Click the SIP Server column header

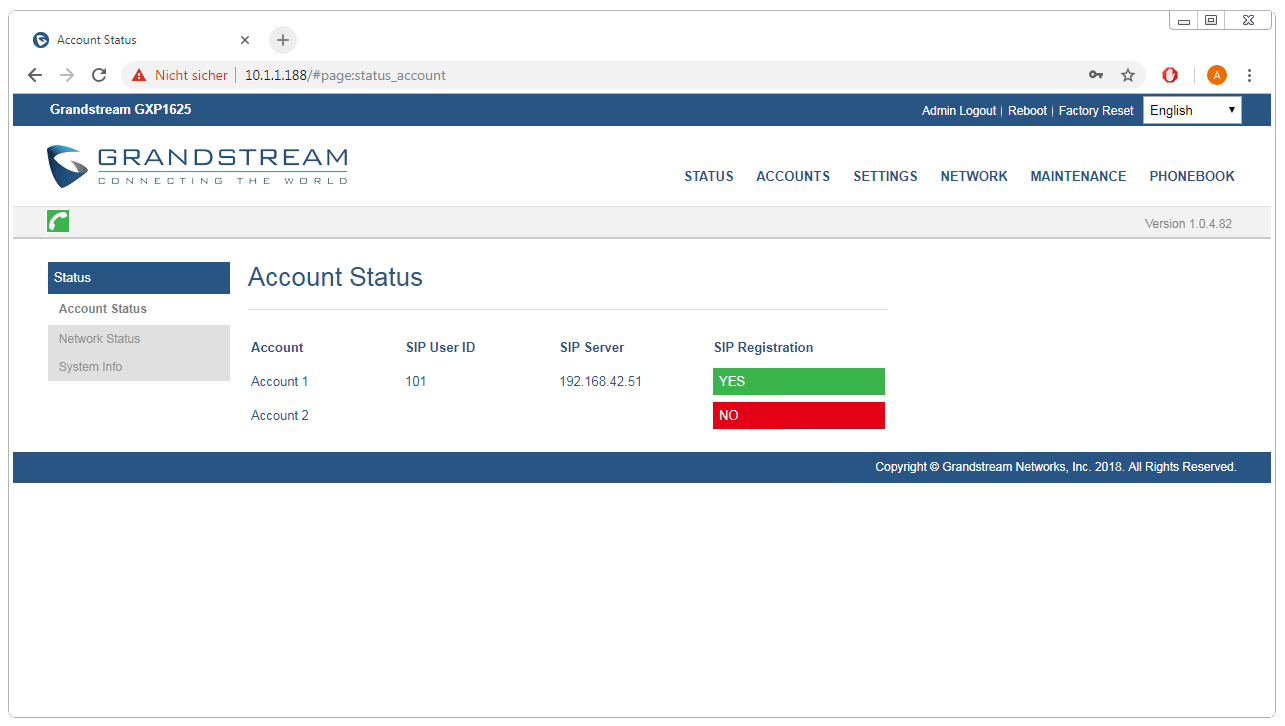coord(592,348)
